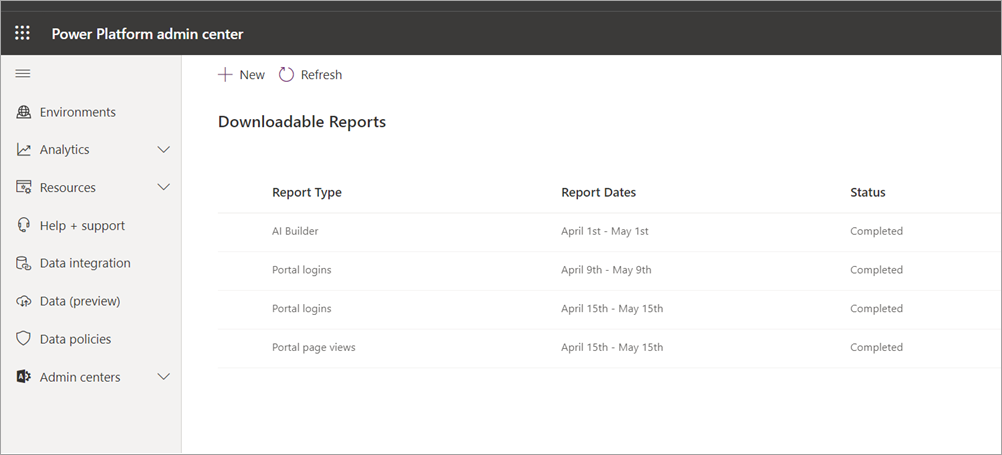The width and height of the screenshot is (1002, 455).
Task: Go to Help + support
Action: pyautogui.click(x=82, y=226)
